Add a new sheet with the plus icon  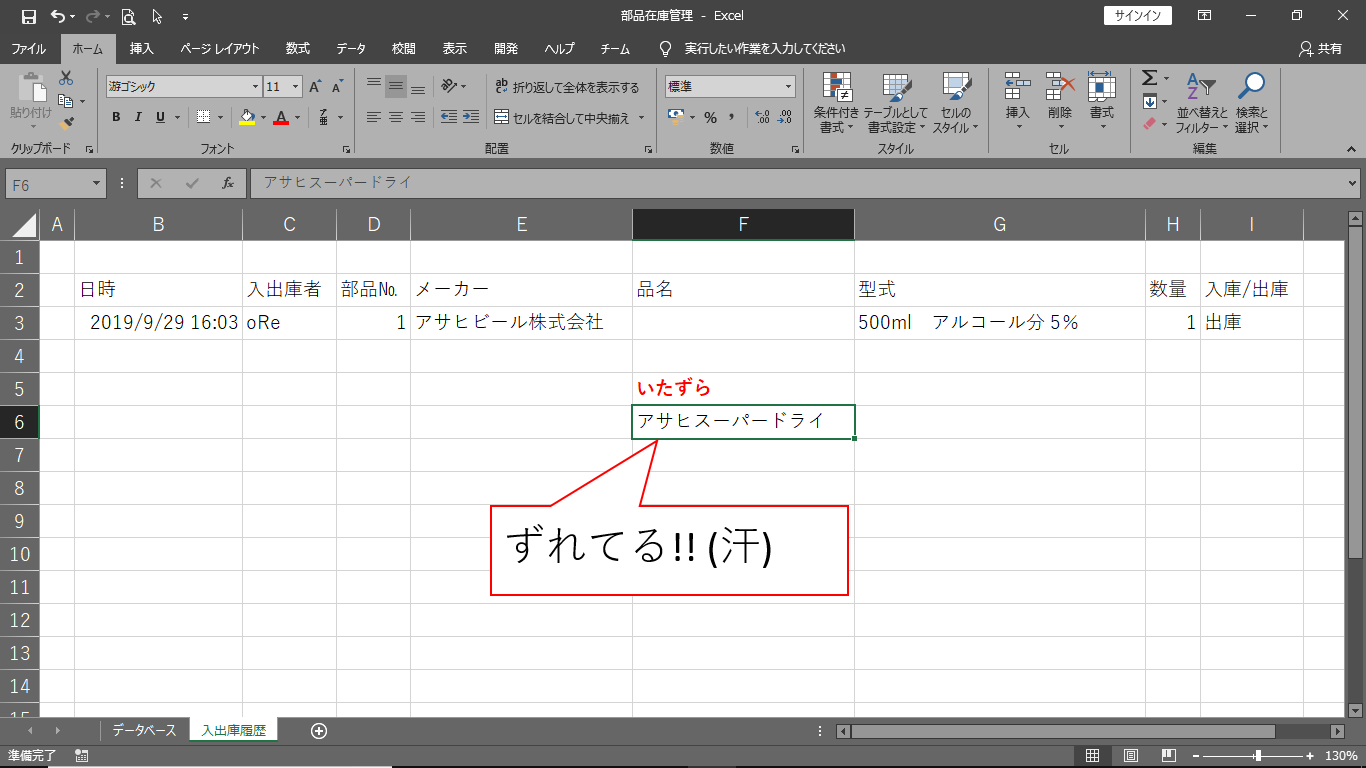pos(319,731)
